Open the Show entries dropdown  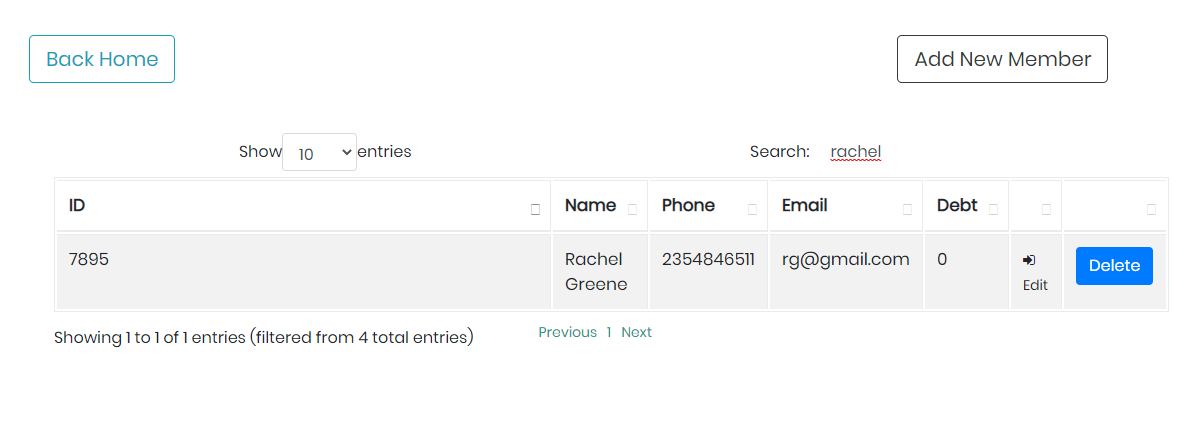coord(319,152)
